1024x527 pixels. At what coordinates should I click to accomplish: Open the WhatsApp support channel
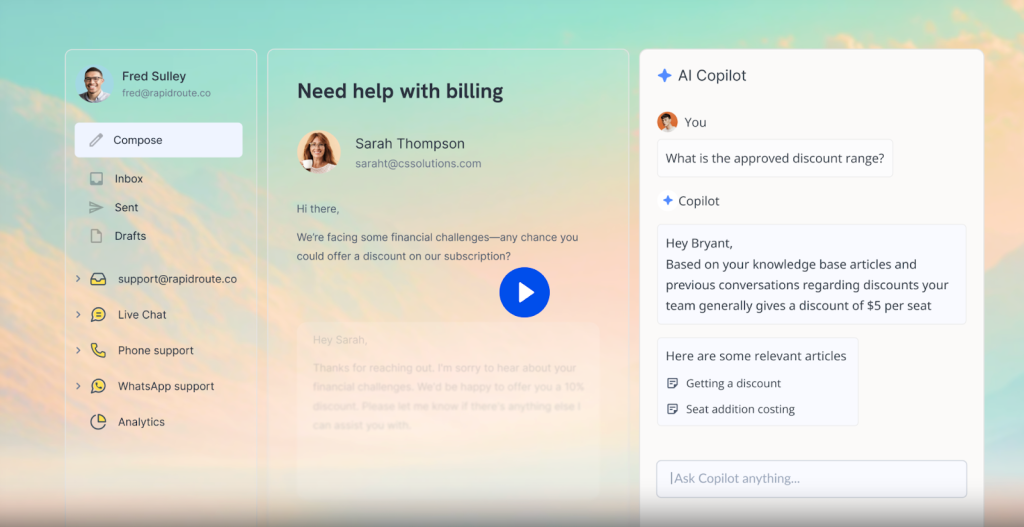[x=166, y=386]
